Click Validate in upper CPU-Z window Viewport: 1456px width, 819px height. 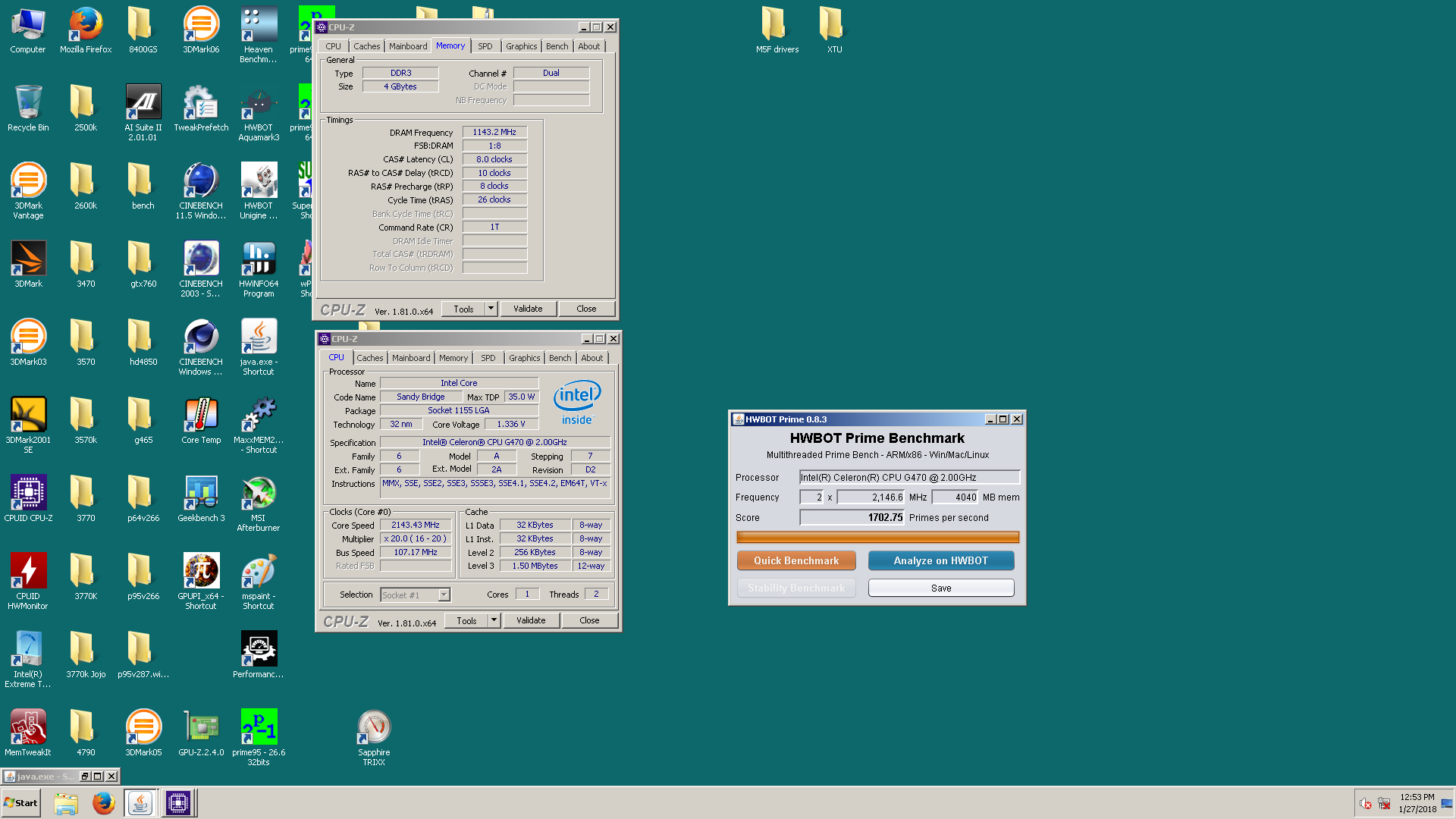[528, 309]
